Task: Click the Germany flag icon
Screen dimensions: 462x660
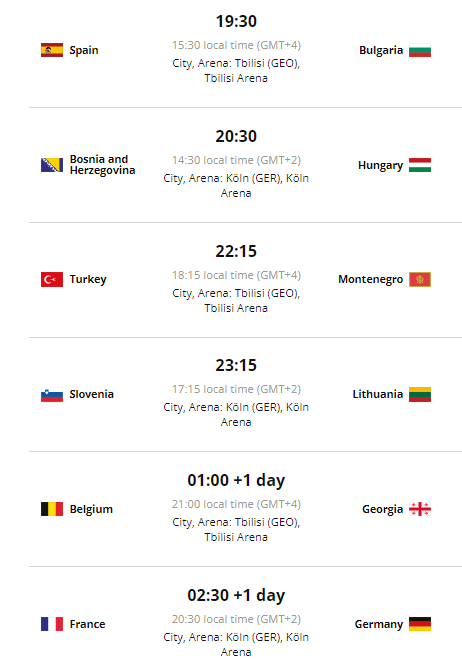Action: click(420, 624)
